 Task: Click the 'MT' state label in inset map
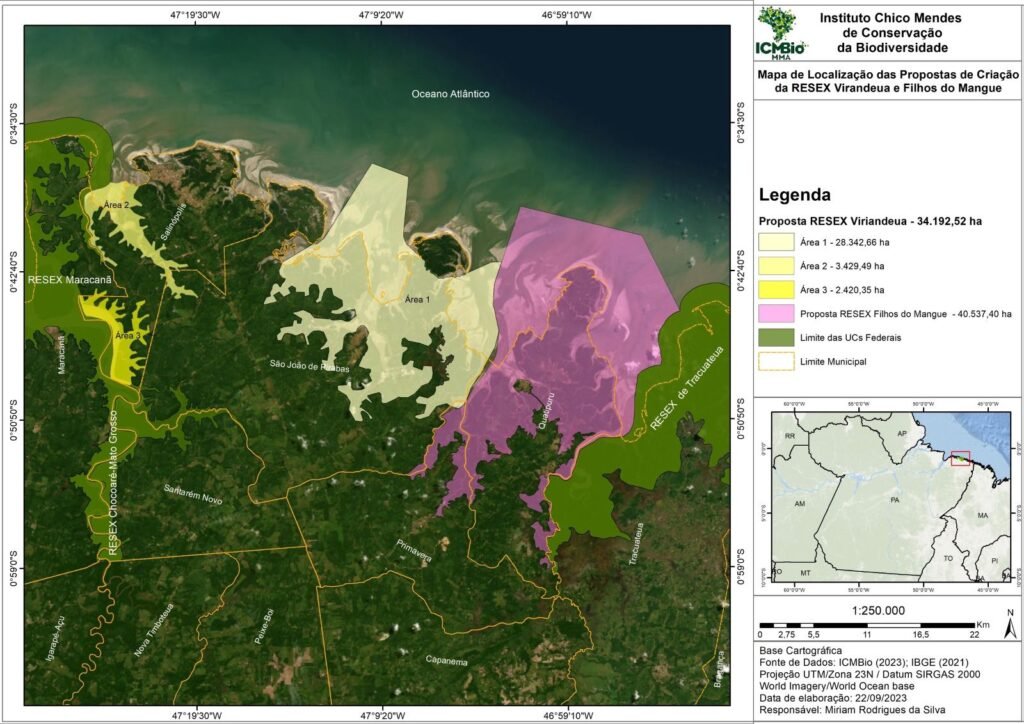[x=805, y=573]
